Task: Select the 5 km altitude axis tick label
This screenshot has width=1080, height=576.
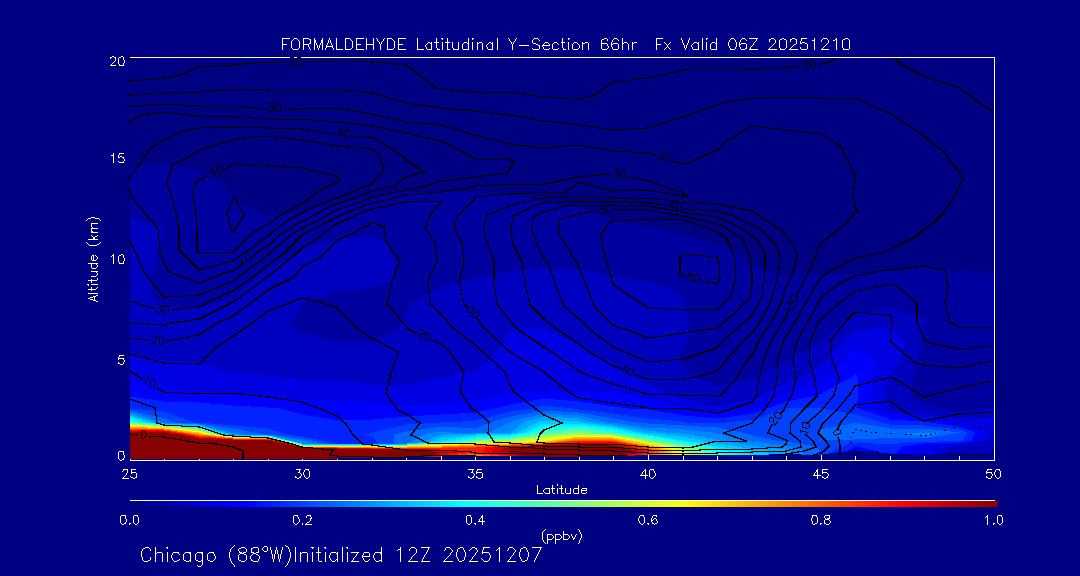Action: coord(119,359)
